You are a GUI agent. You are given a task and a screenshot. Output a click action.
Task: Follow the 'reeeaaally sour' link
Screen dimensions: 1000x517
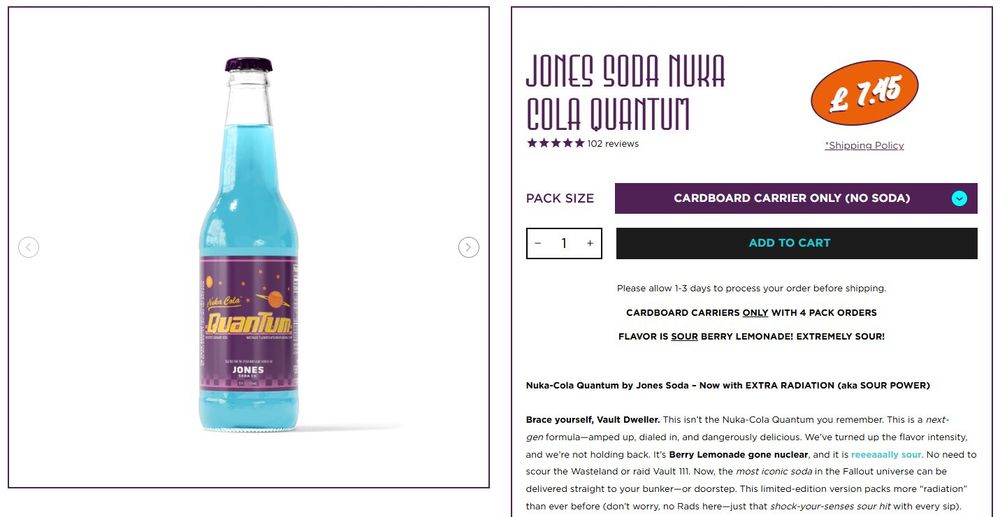coord(886,455)
